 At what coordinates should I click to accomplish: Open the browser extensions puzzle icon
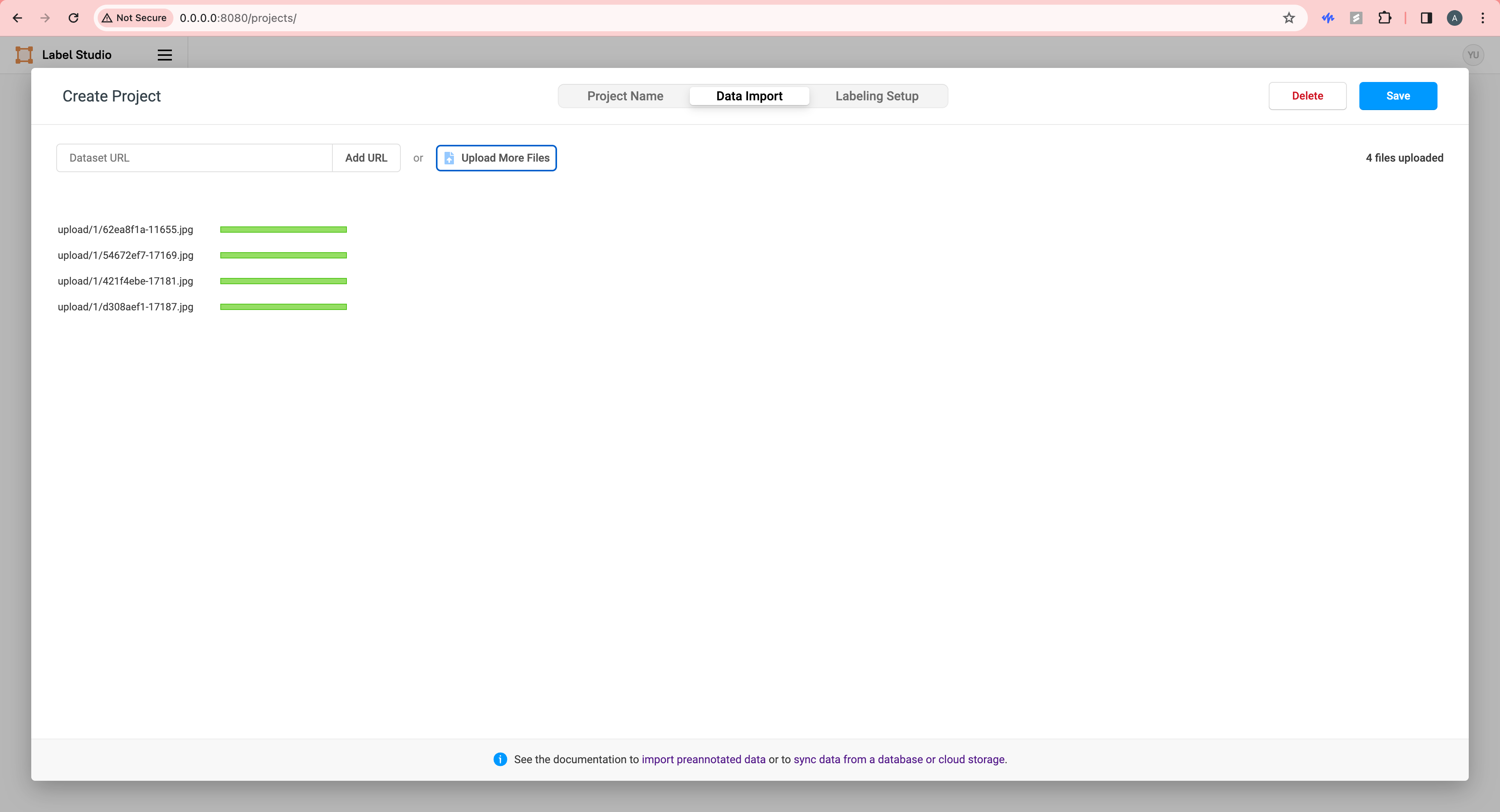coord(1385,18)
